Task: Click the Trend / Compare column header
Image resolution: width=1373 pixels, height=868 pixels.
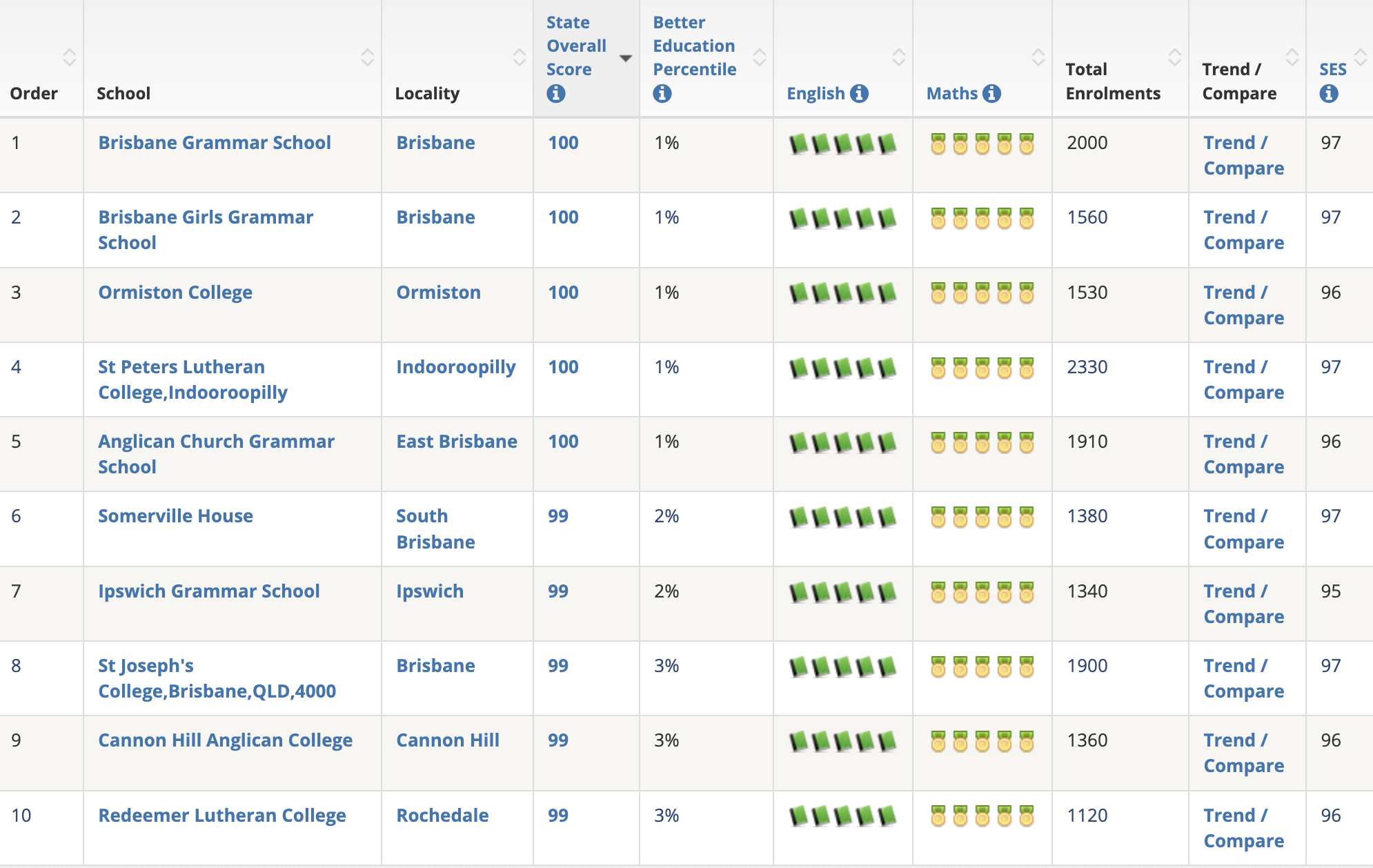Action: pyautogui.click(x=1238, y=81)
